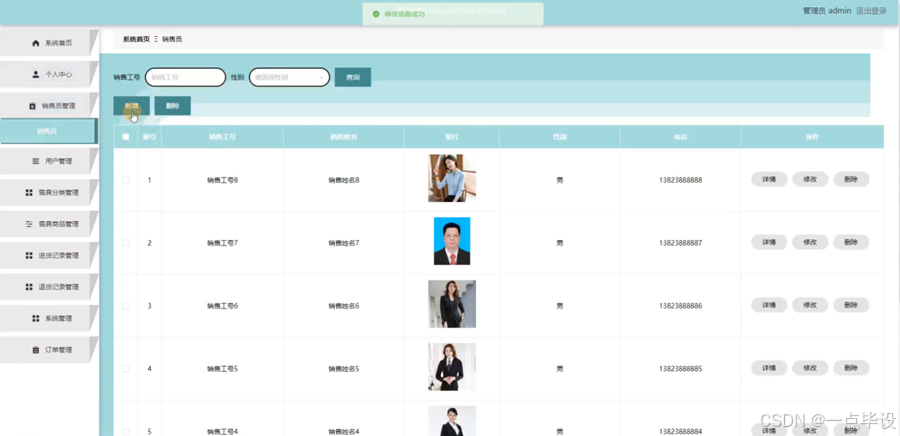This screenshot has width=900, height=436.
Task: Click the 销售工号8 cell
Action: click(x=222, y=180)
